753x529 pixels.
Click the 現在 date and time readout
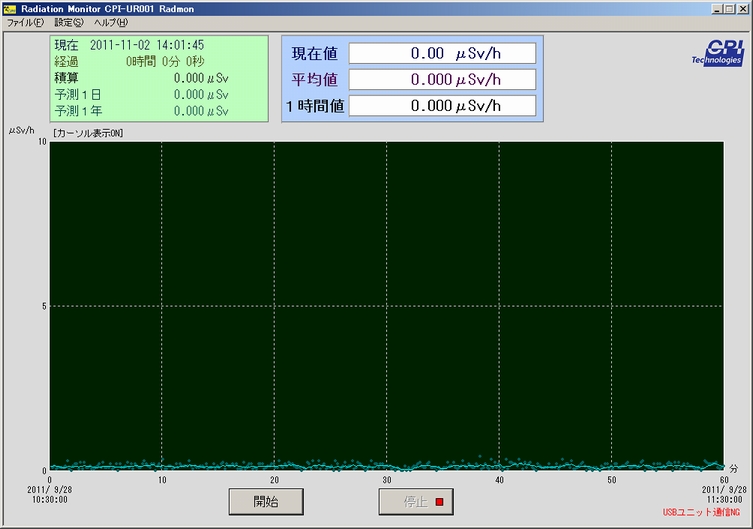[x=146, y=45]
